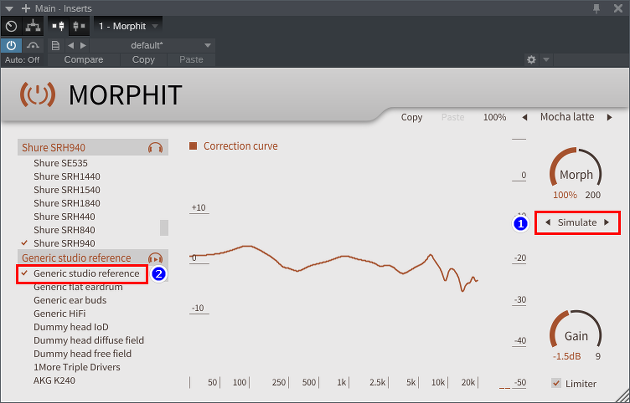Go to previous preset arrow
This screenshot has width=630, height=403.
pos(71,45)
